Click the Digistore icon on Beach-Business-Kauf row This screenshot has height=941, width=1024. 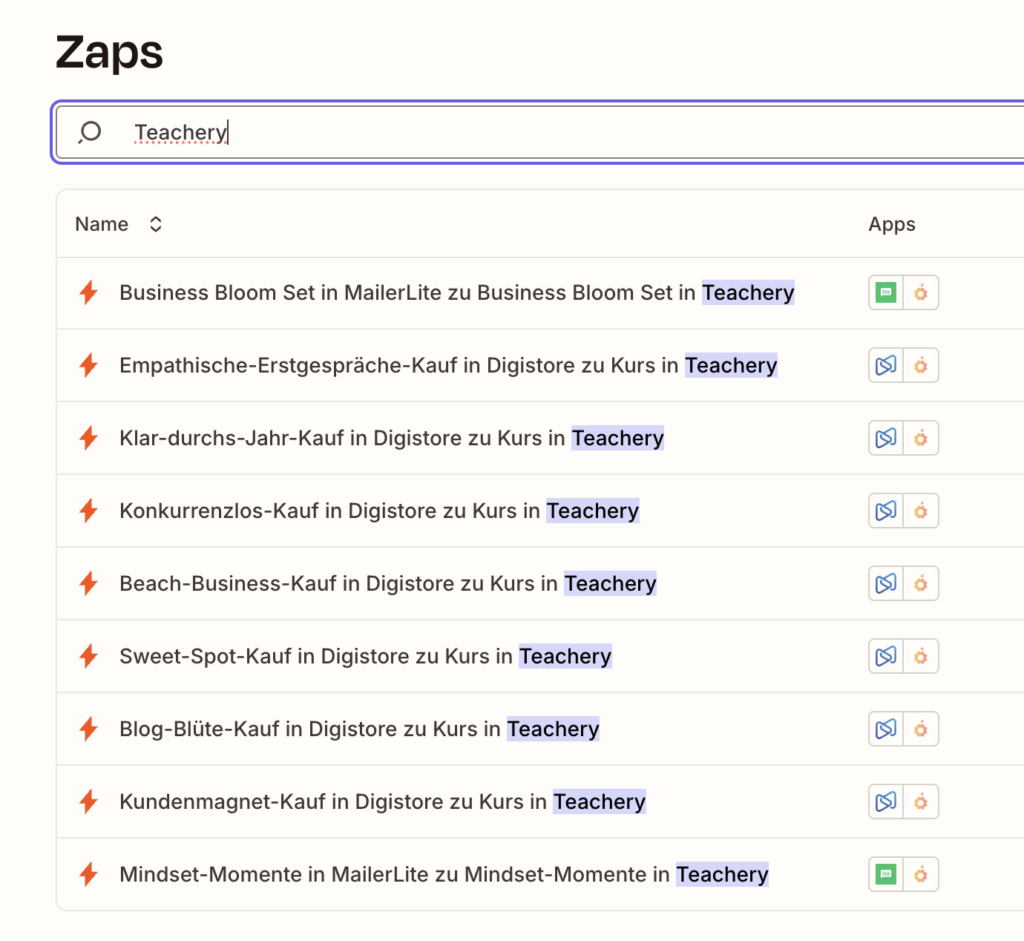(x=884, y=583)
